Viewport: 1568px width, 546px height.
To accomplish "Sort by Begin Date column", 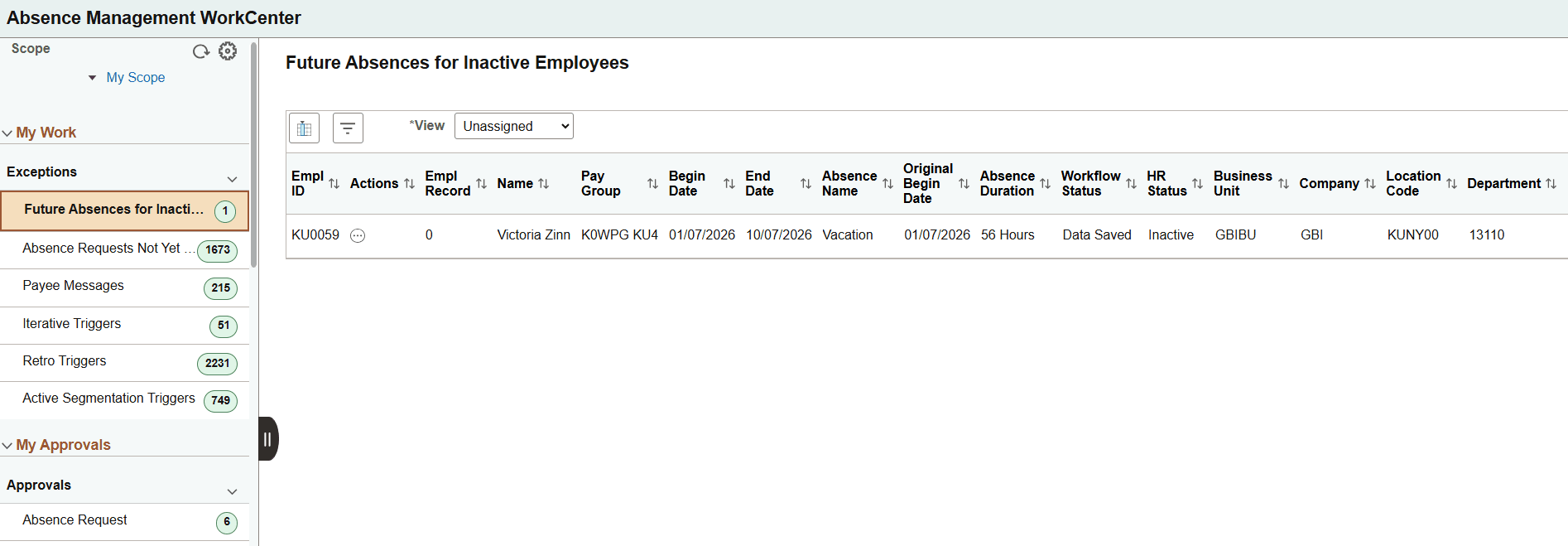I will pos(729,184).
